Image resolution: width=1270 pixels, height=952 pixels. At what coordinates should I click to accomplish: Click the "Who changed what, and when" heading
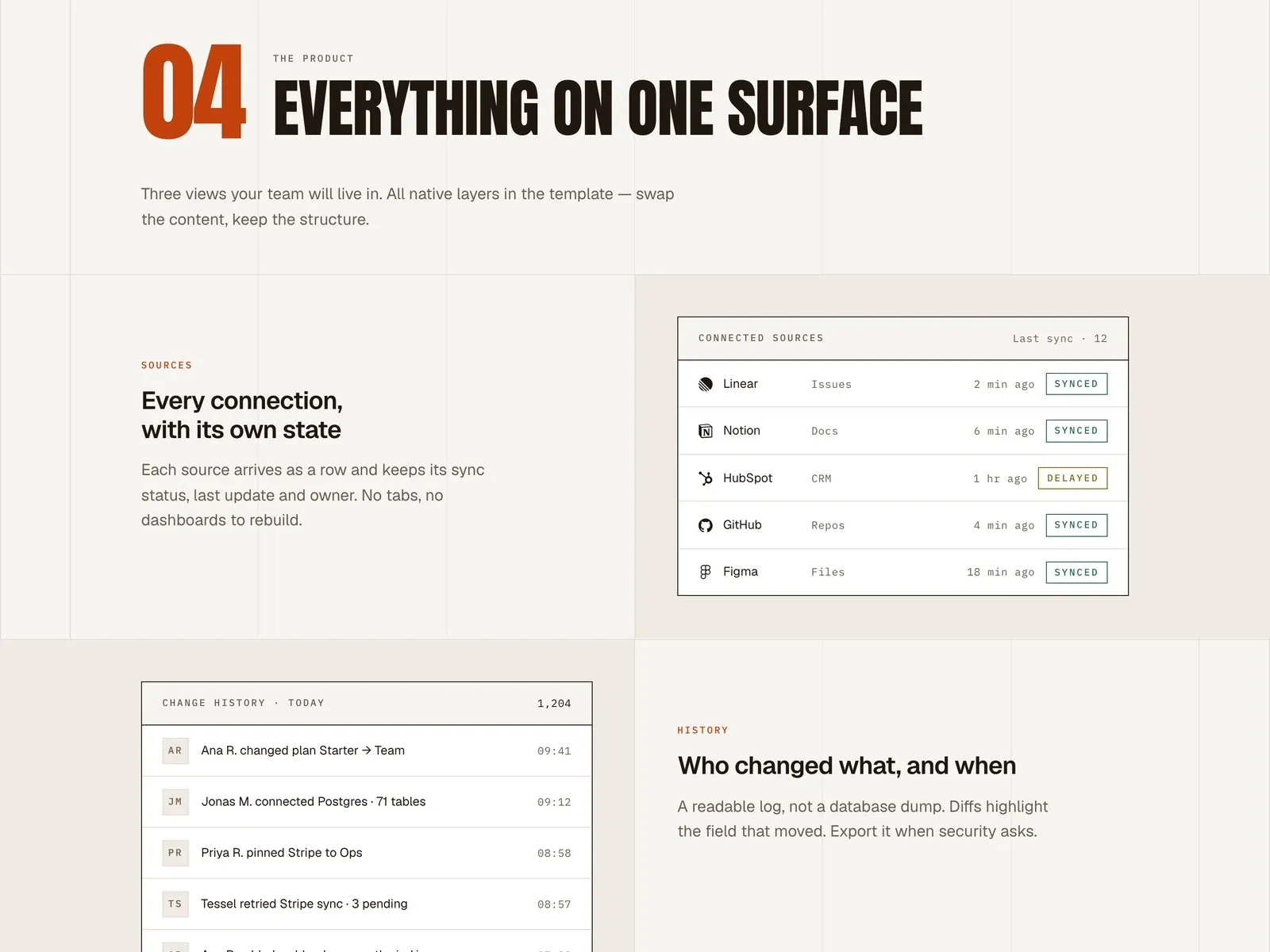coord(847,766)
